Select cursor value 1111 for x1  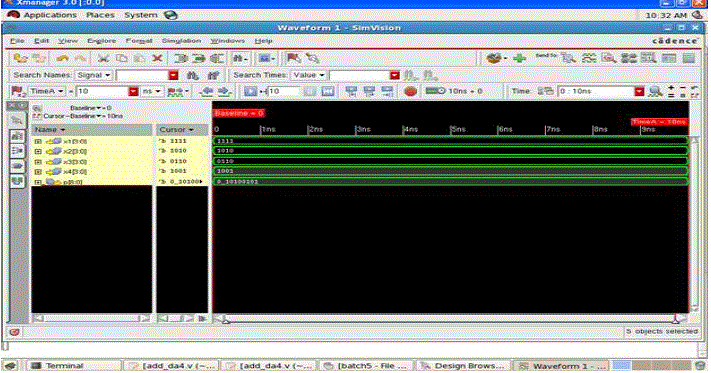click(178, 141)
